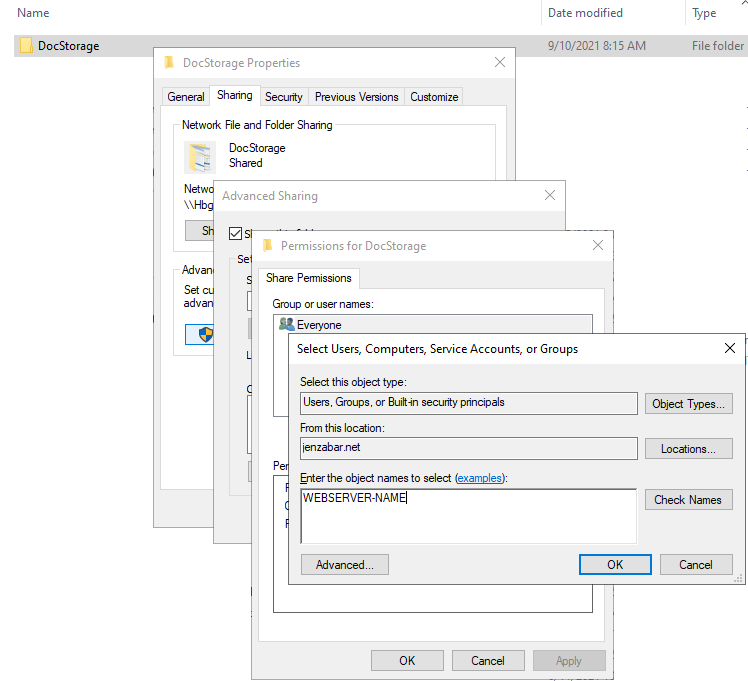
Task: Switch to the General tab
Action: pyautogui.click(x=186, y=97)
